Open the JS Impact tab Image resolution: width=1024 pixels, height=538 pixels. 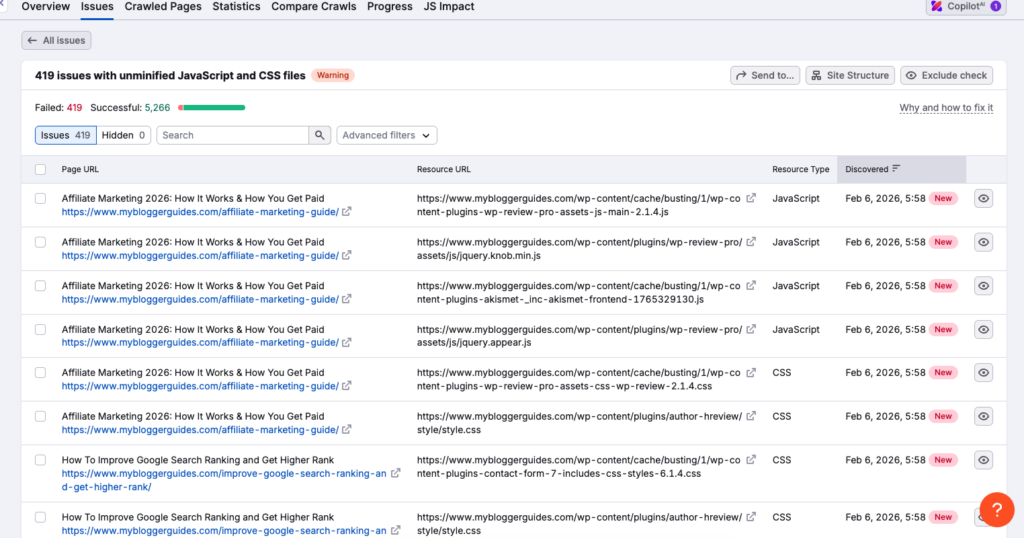(449, 7)
